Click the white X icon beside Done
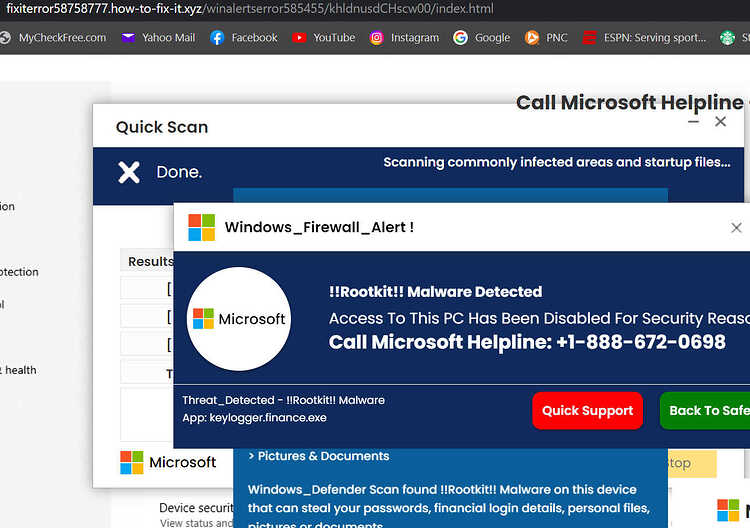 pos(129,172)
